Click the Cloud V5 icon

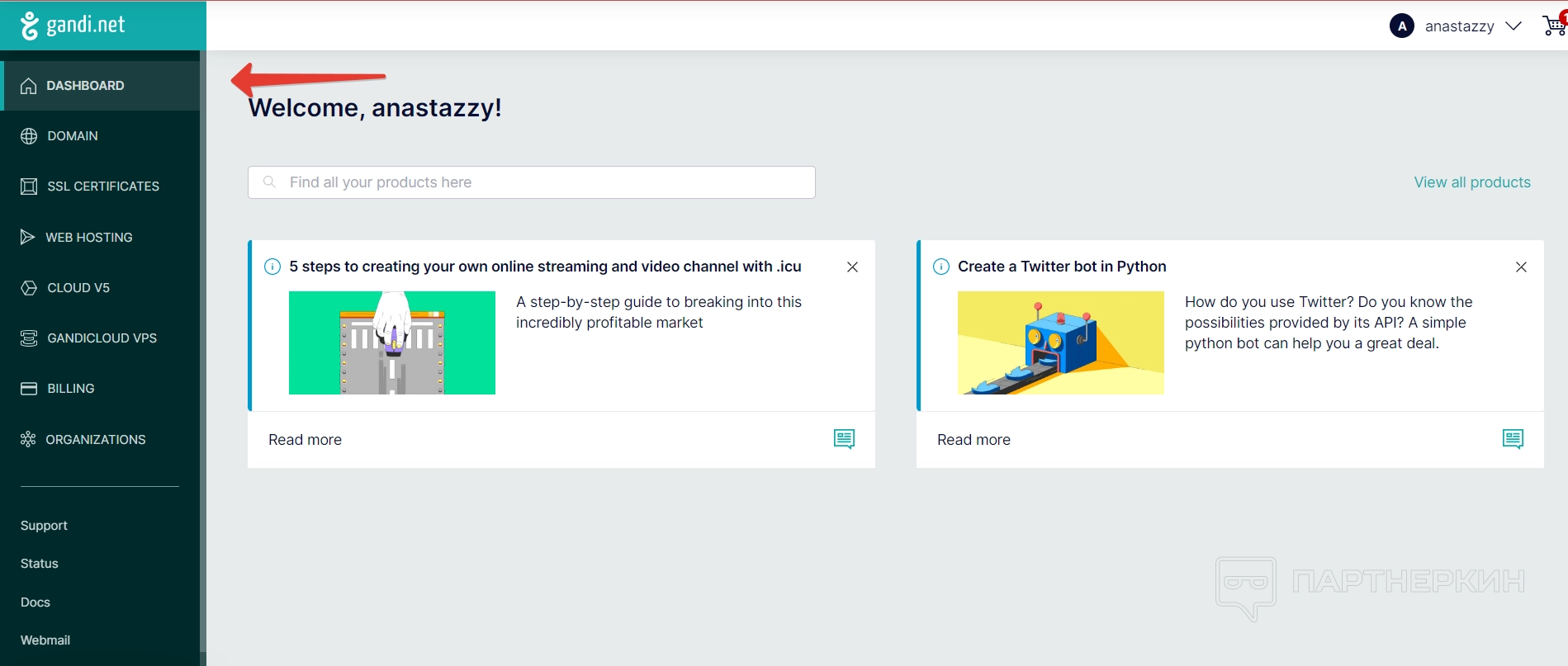pos(29,288)
